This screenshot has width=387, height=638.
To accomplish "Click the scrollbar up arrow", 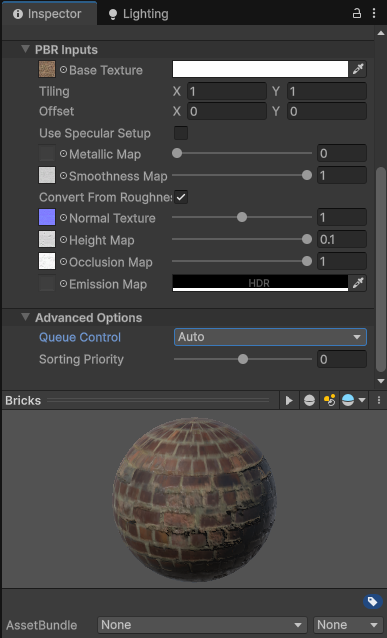I will 381,33.
